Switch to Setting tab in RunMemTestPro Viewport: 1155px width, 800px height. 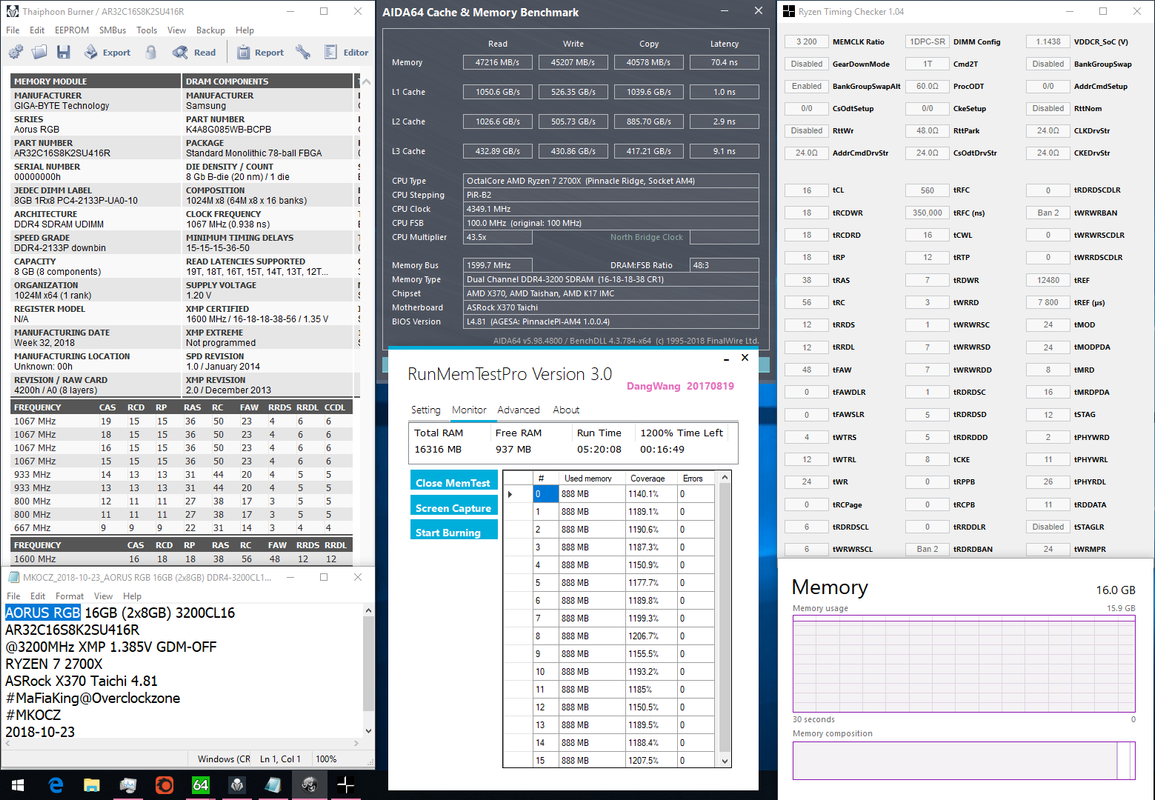click(425, 410)
